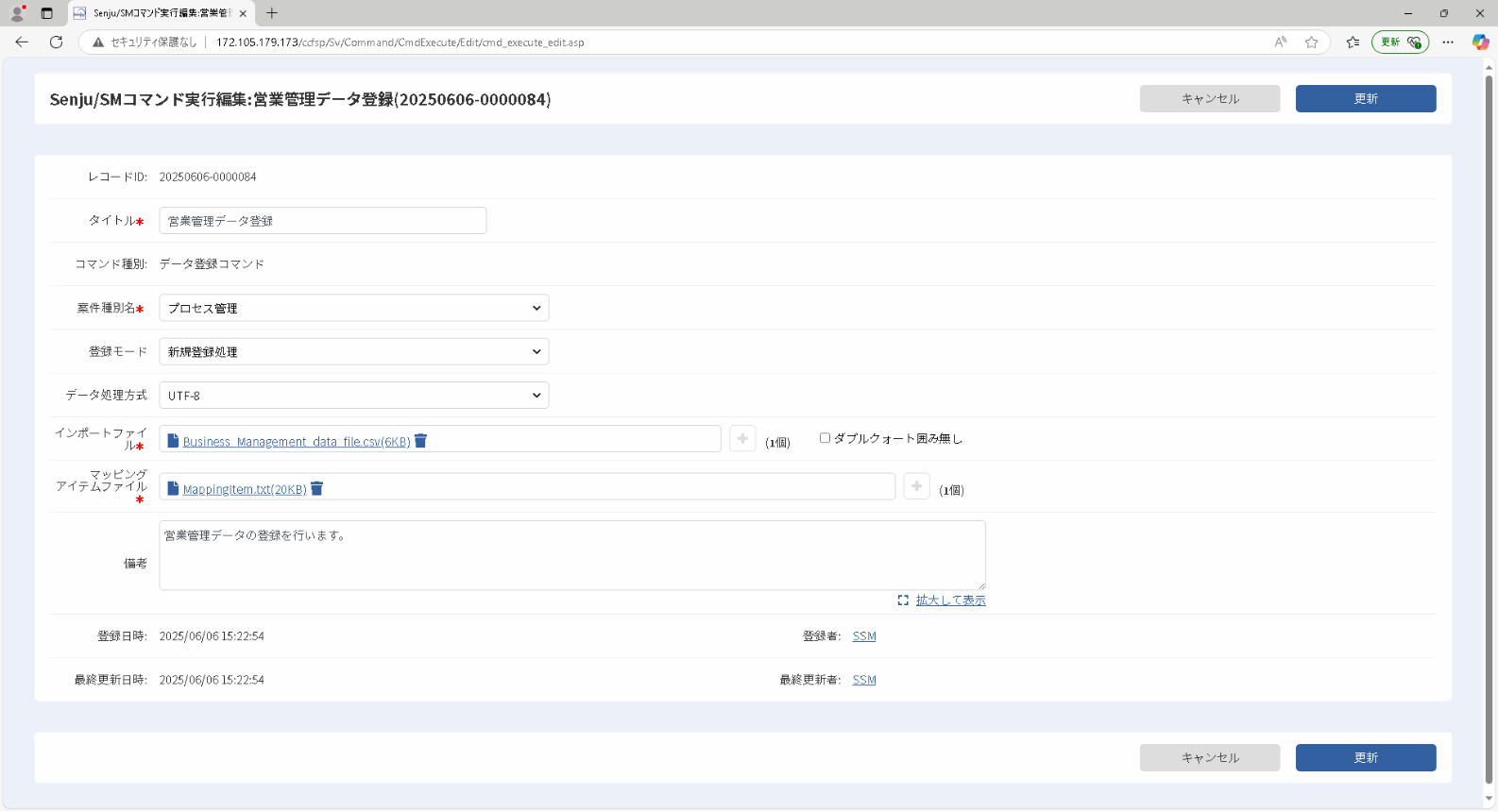This screenshot has width=1498, height=812.
Task: Click the security warning icon in address bar
Action: click(97, 42)
